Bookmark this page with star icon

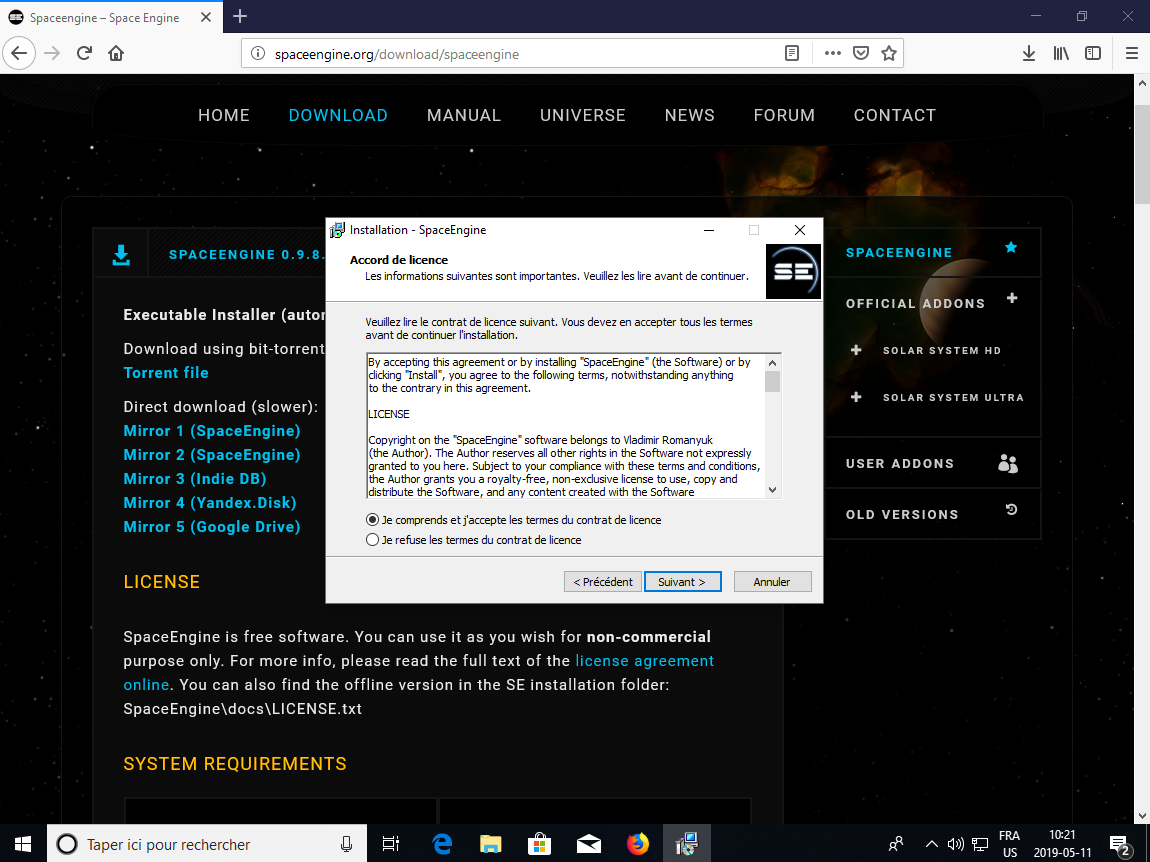tap(888, 53)
